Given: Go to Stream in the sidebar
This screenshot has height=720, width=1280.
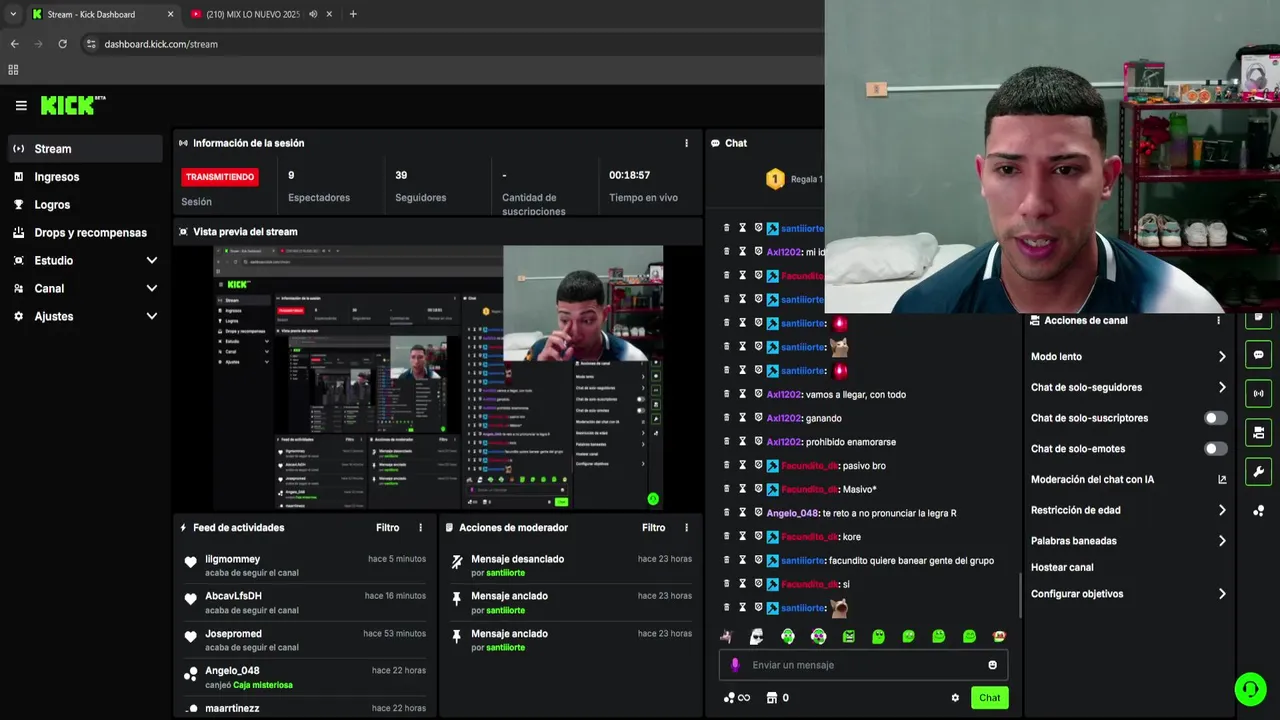Looking at the screenshot, I should (85, 149).
